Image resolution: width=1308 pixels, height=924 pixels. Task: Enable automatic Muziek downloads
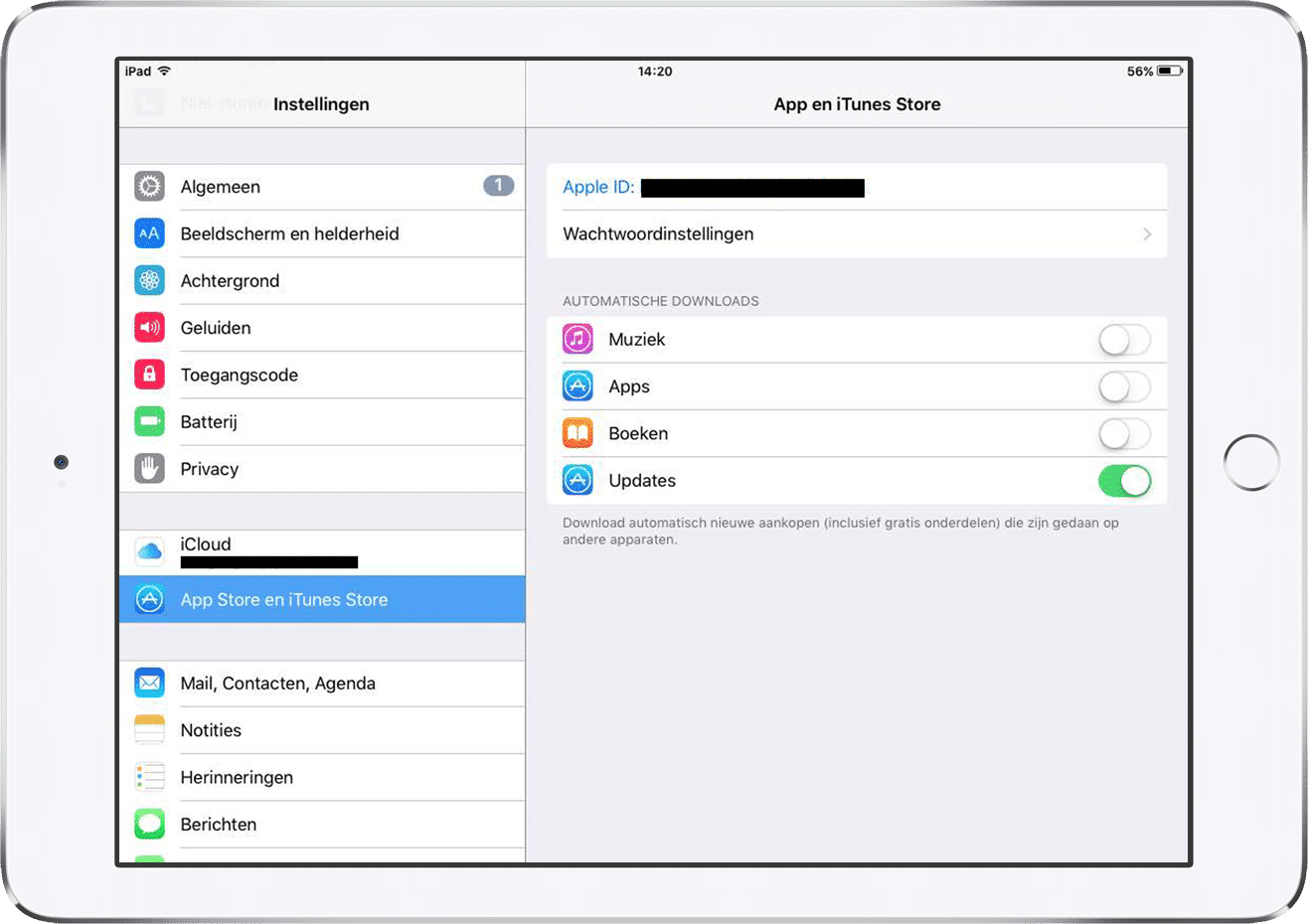[x=1124, y=340]
